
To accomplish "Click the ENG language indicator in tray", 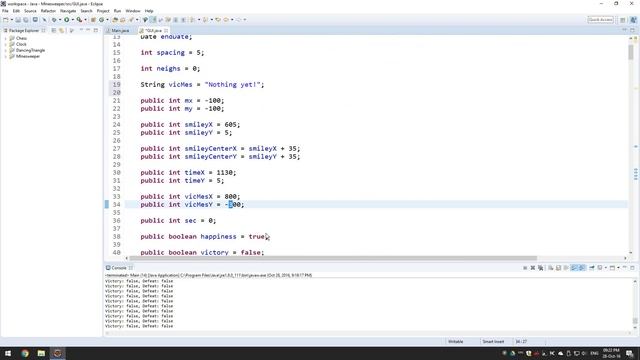I will [x=594, y=353].
